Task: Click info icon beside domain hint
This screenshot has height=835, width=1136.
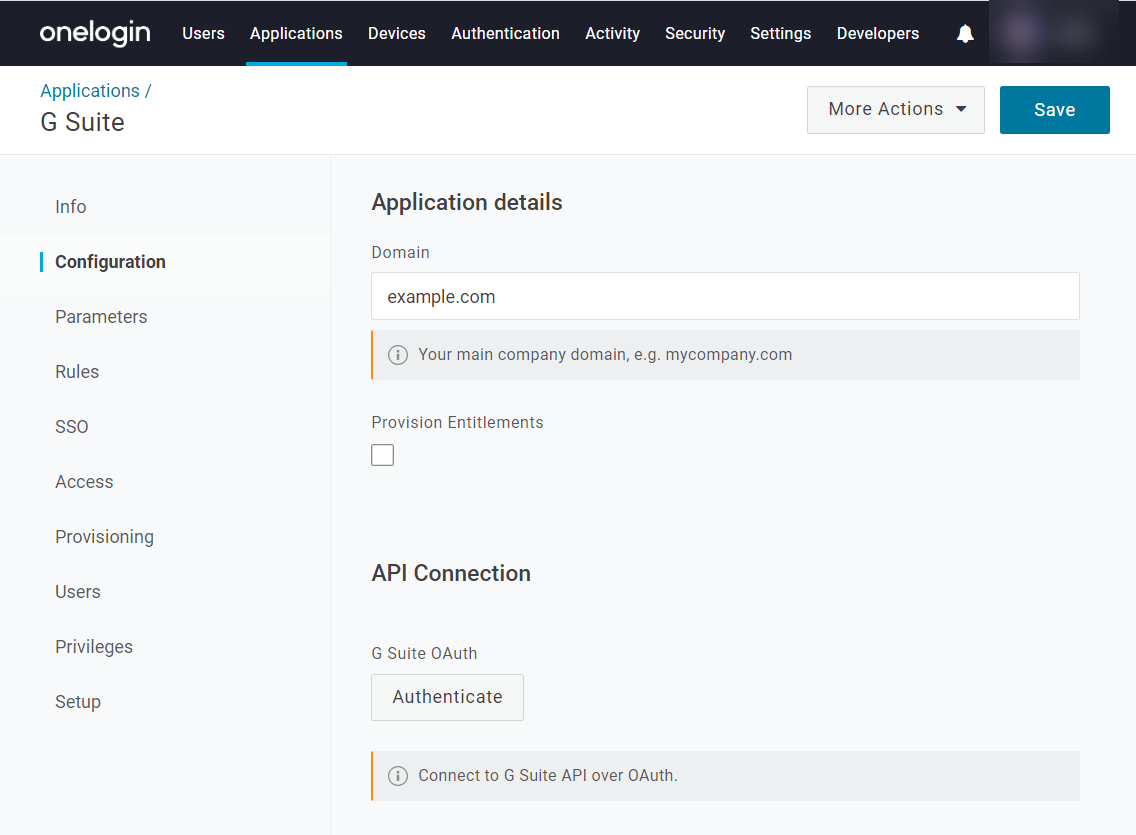Action: tap(398, 355)
